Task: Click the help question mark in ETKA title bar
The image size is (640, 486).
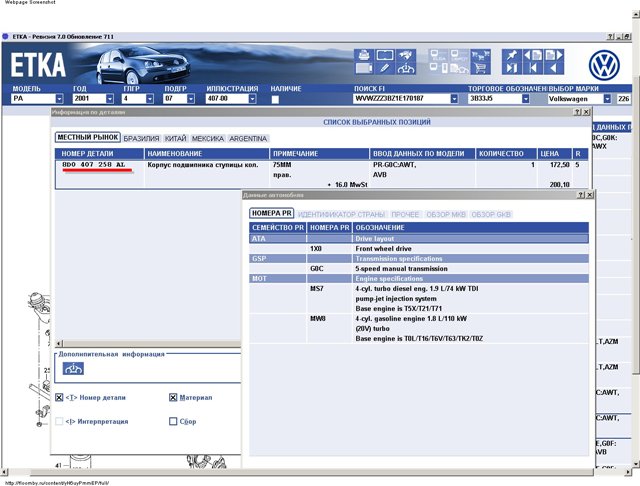Action: pos(610,37)
